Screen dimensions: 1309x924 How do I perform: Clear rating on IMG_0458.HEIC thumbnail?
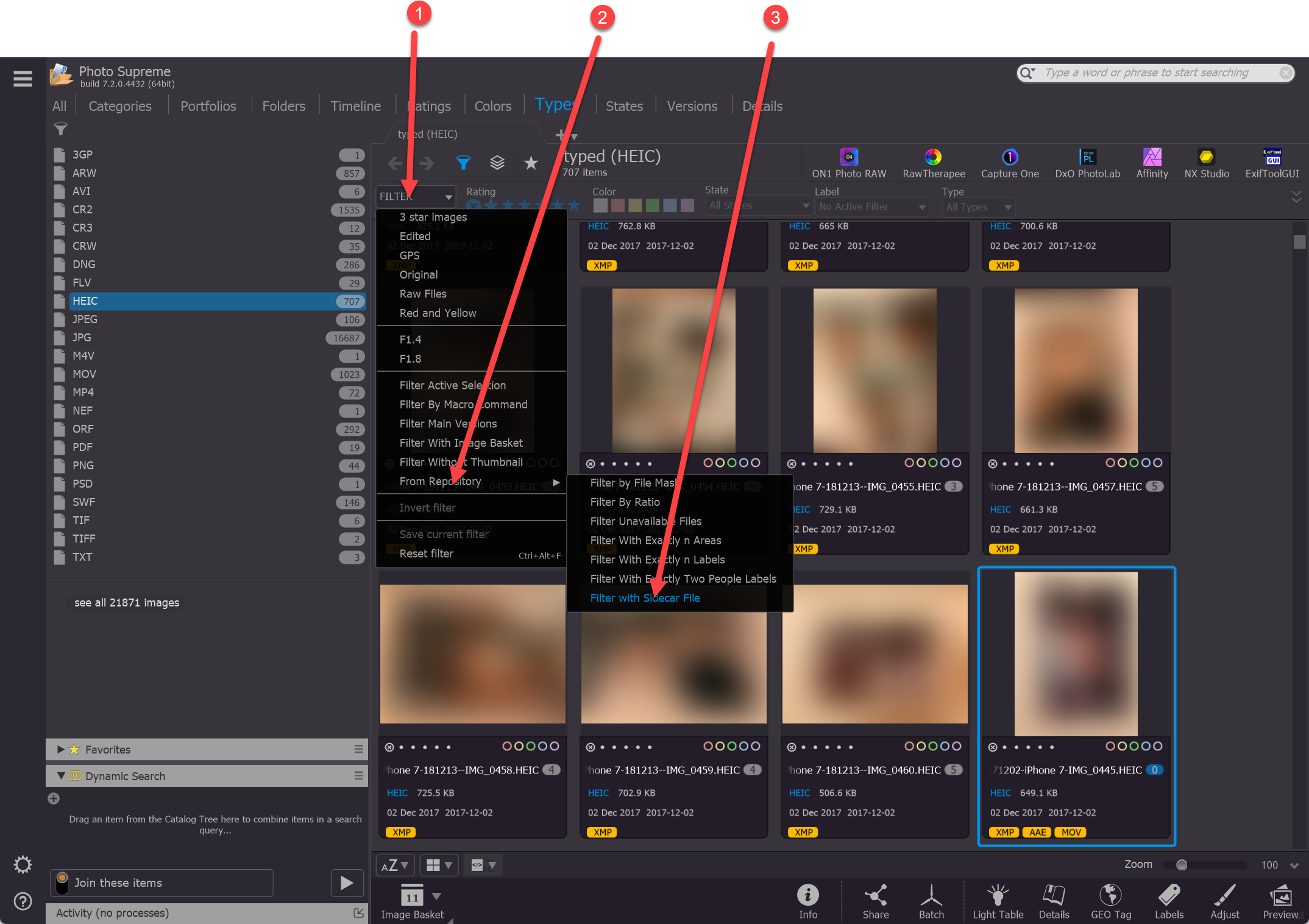tap(389, 747)
